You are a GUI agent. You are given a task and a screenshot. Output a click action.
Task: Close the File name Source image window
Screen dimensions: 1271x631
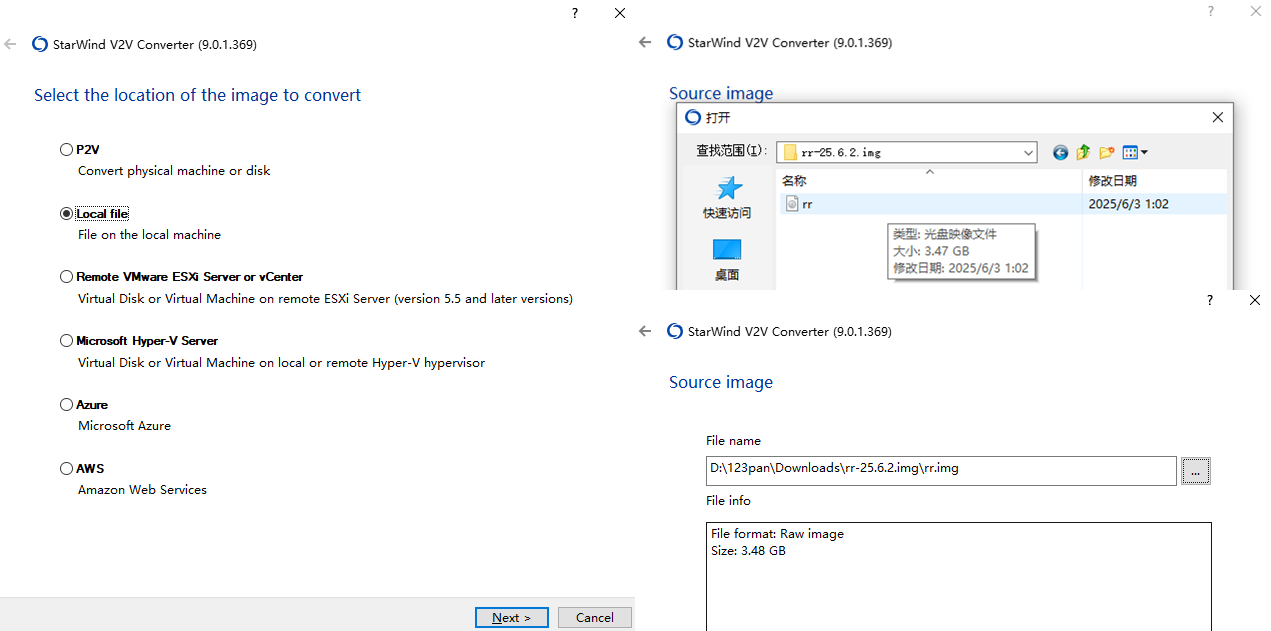pos(1255,300)
